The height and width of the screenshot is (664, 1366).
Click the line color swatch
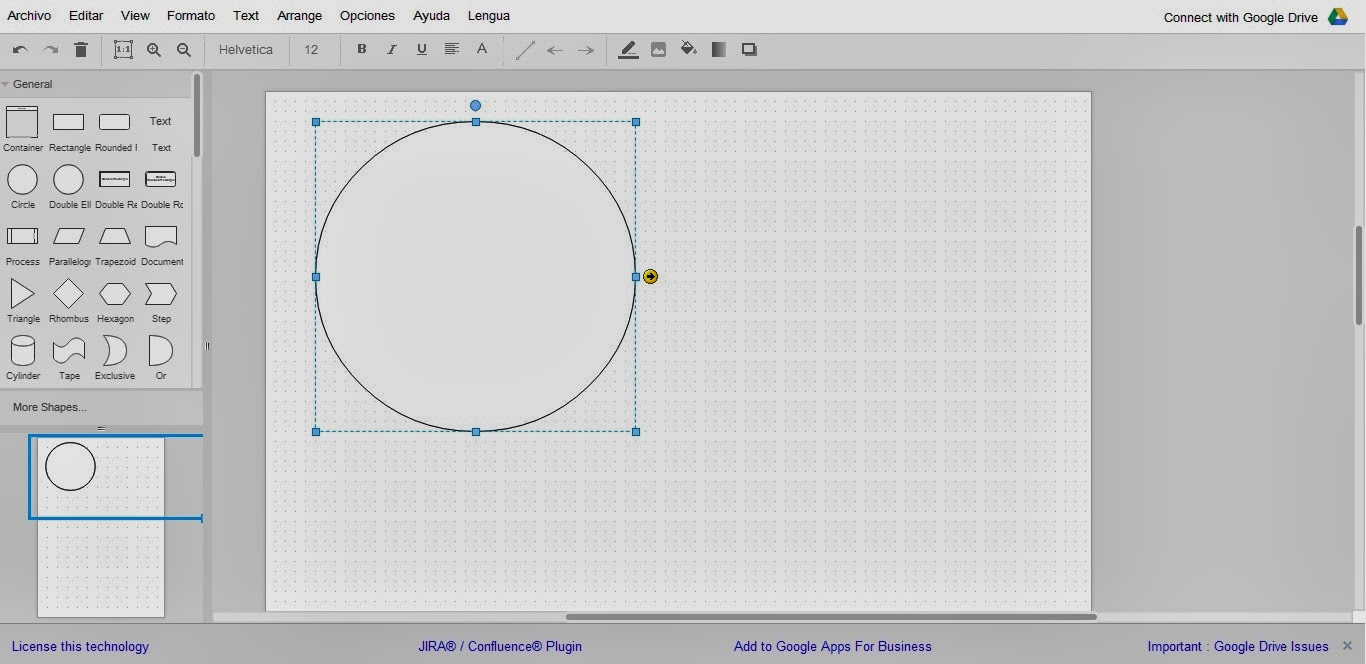[x=628, y=49]
